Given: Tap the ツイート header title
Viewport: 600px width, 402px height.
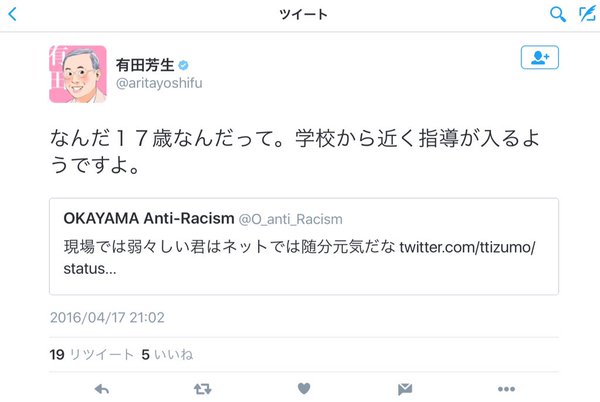Looking at the screenshot, I should pyautogui.click(x=303, y=15).
